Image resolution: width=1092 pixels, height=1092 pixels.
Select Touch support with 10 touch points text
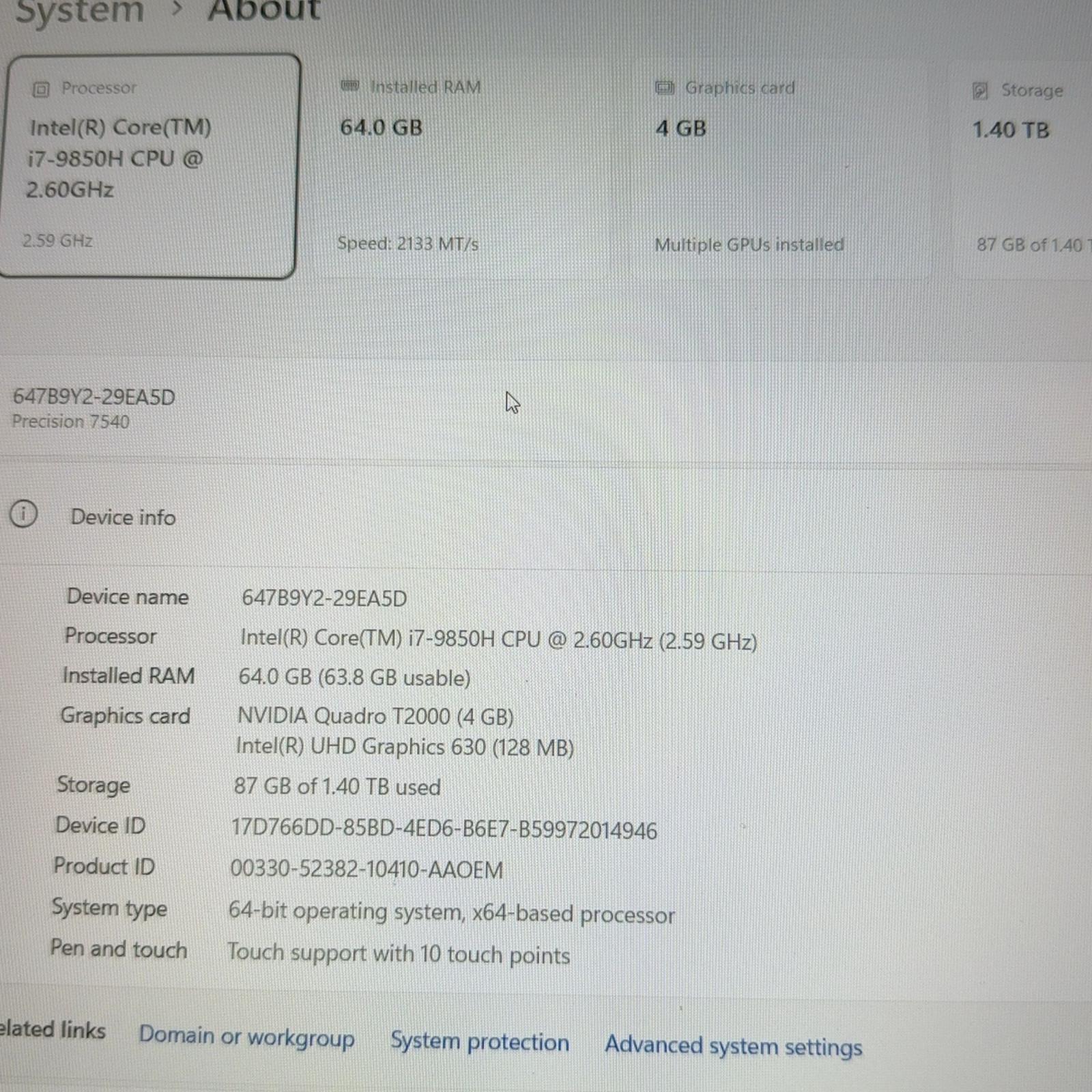(x=399, y=953)
